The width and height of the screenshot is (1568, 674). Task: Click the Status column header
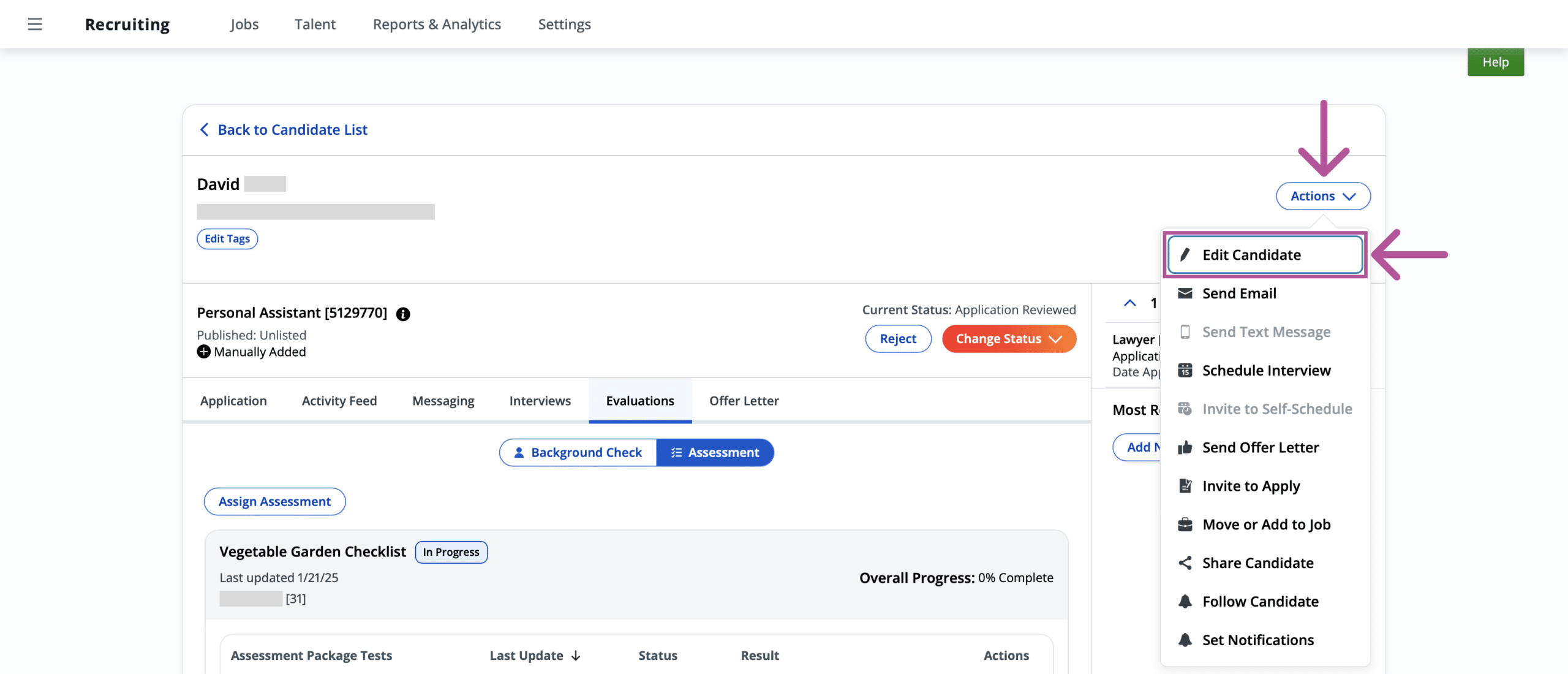[658, 656]
